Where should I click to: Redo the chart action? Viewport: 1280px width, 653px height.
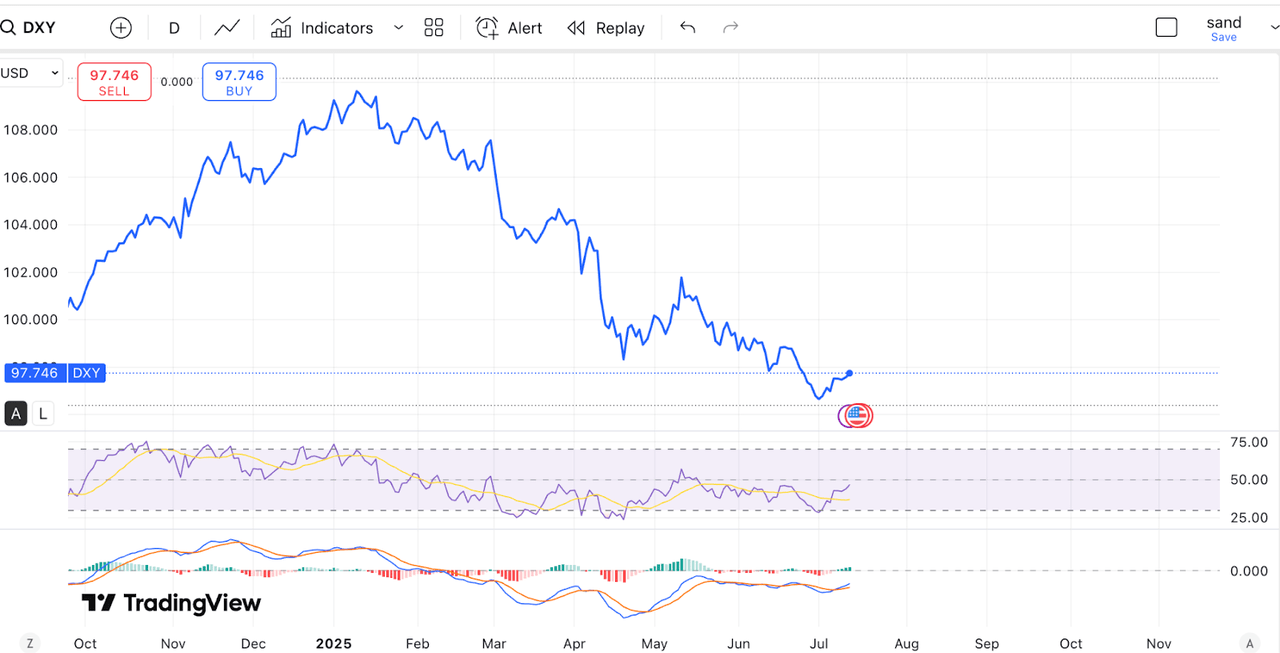point(731,28)
